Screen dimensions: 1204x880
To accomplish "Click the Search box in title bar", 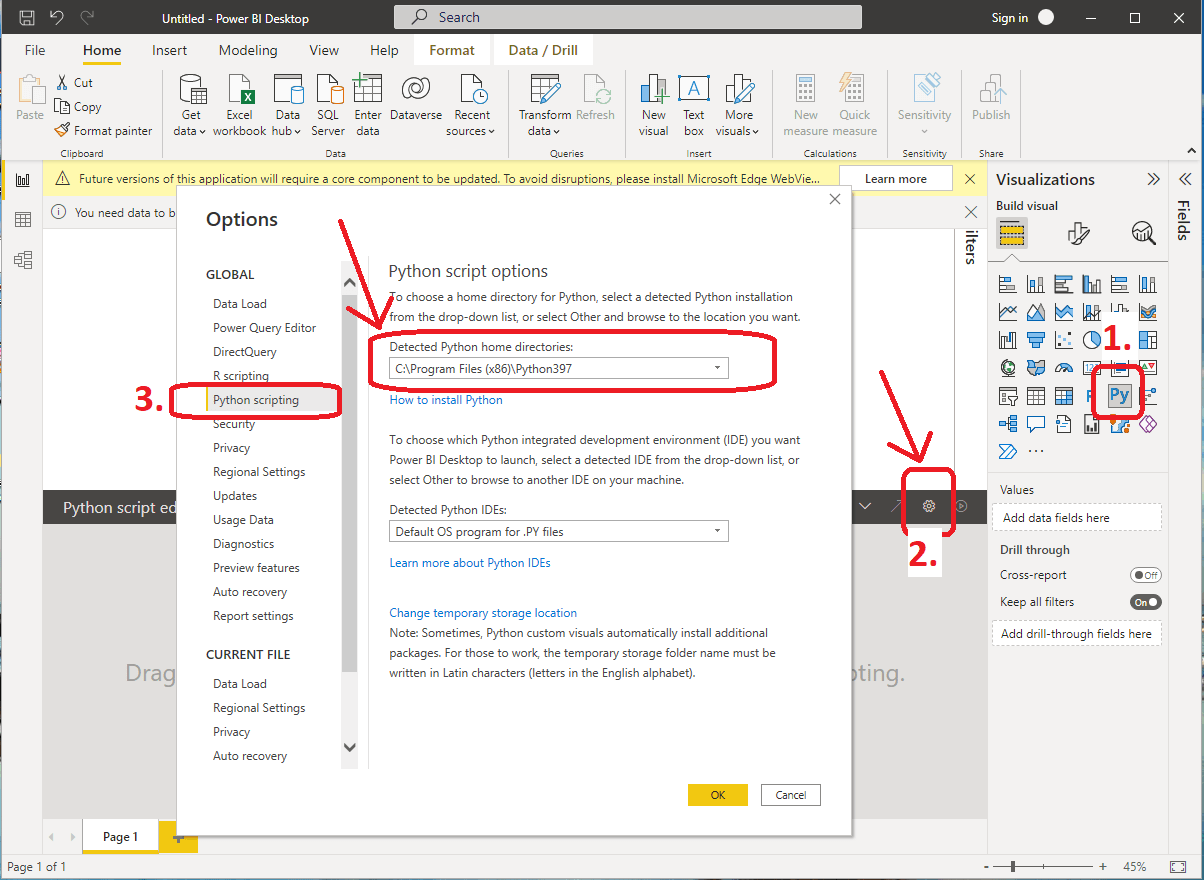I will 628,17.
